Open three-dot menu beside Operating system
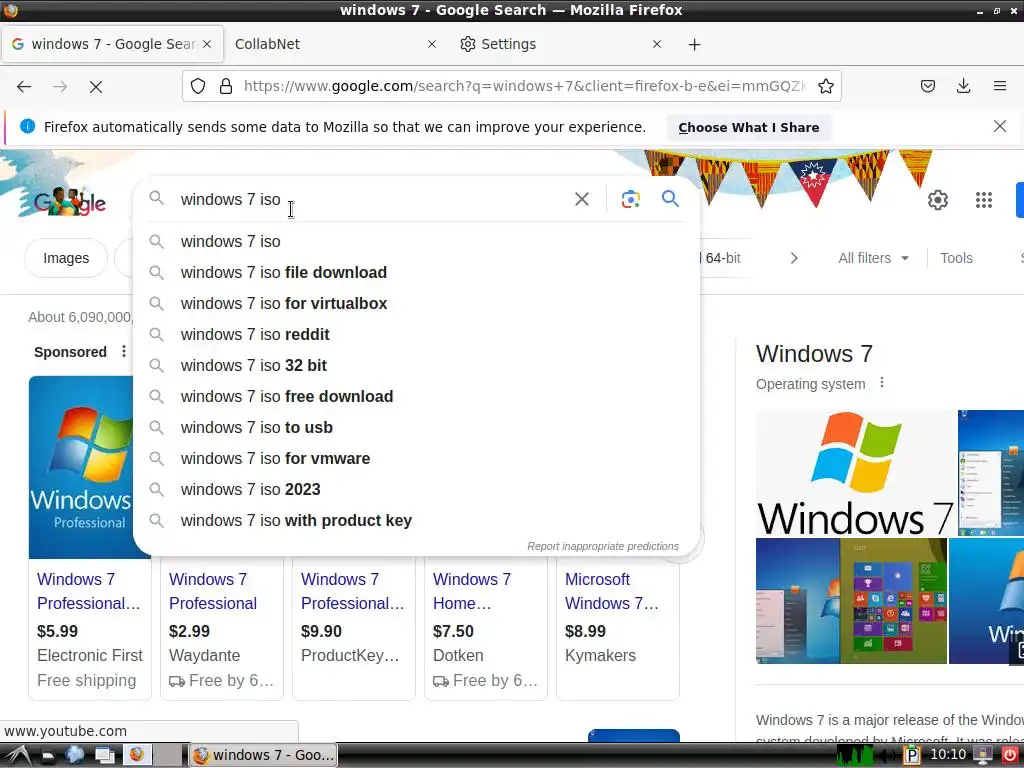The image size is (1024, 768). 882,383
